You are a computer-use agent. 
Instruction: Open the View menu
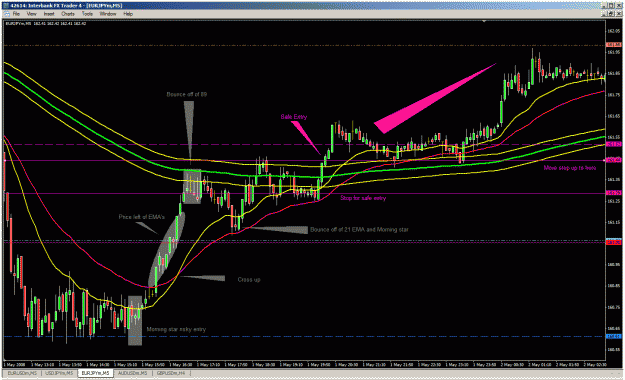pyautogui.click(x=31, y=14)
